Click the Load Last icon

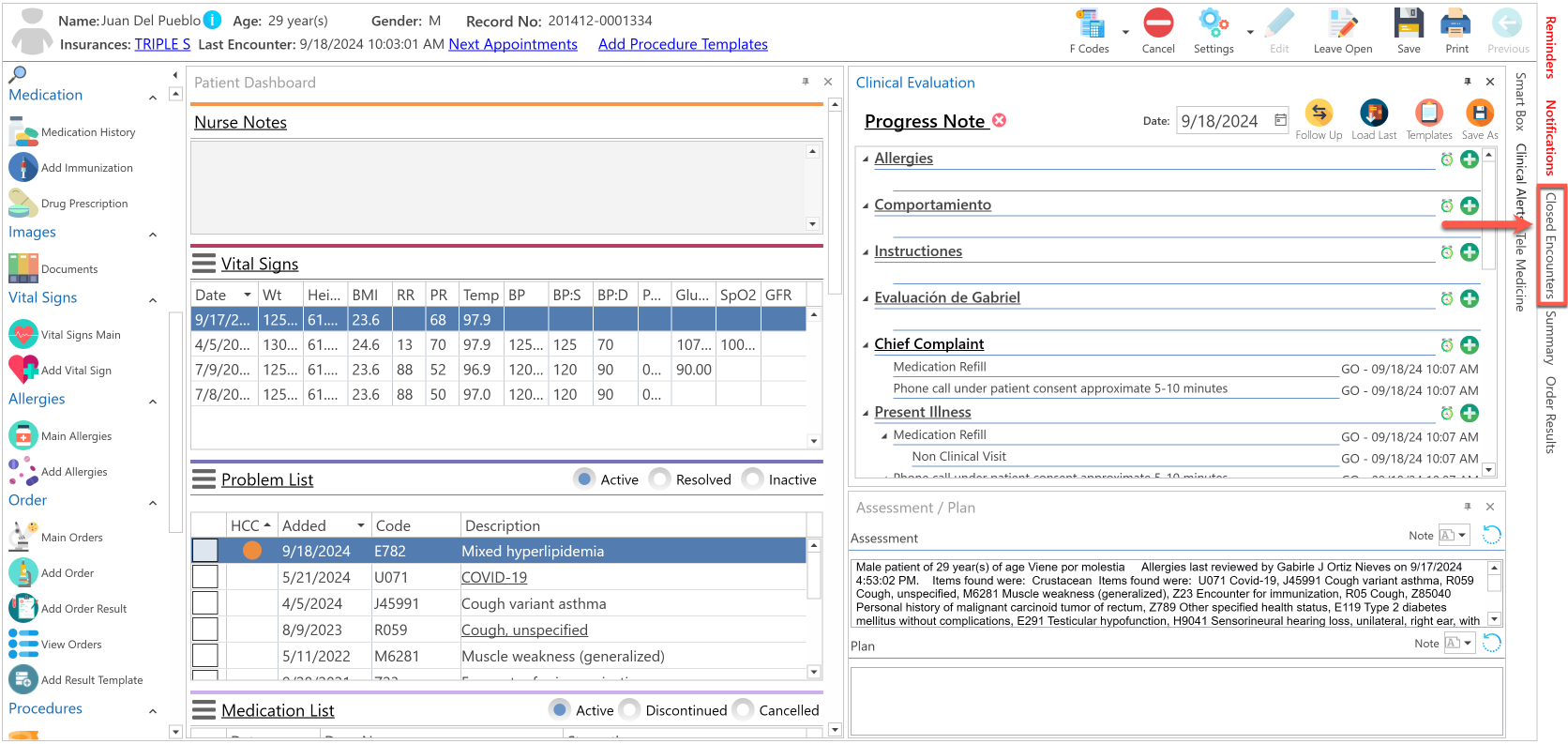(x=1374, y=114)
